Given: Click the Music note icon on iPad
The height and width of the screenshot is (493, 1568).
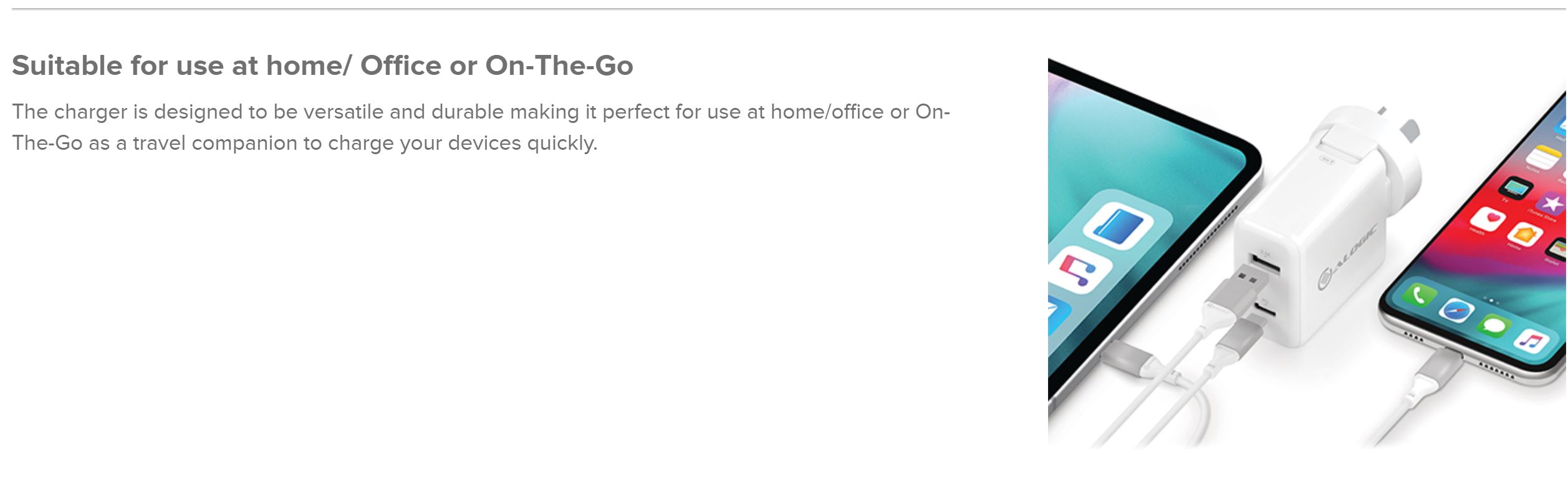Looking at the screenshot, I should (x=1079, y=270).
